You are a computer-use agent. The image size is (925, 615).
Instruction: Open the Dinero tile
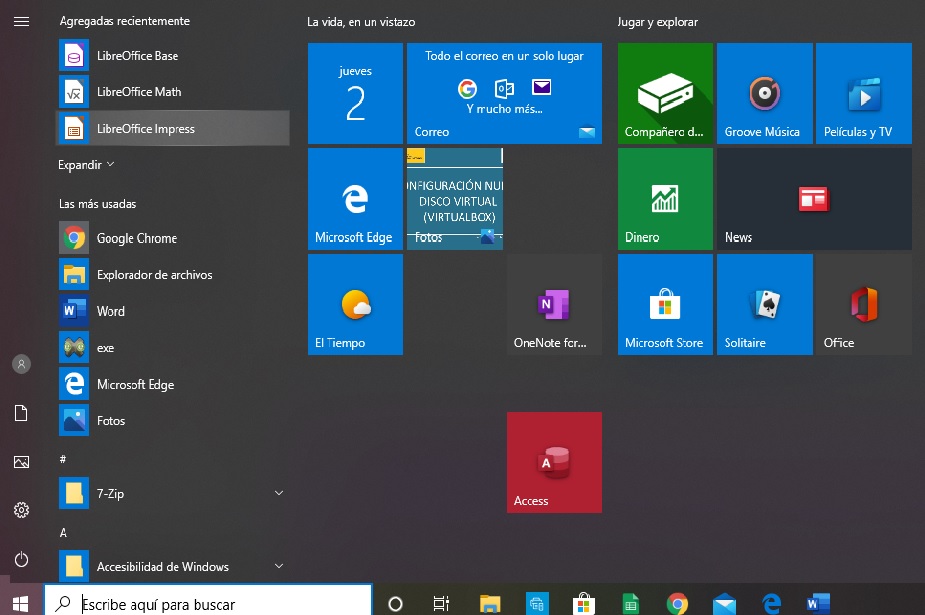coord(665,199)
